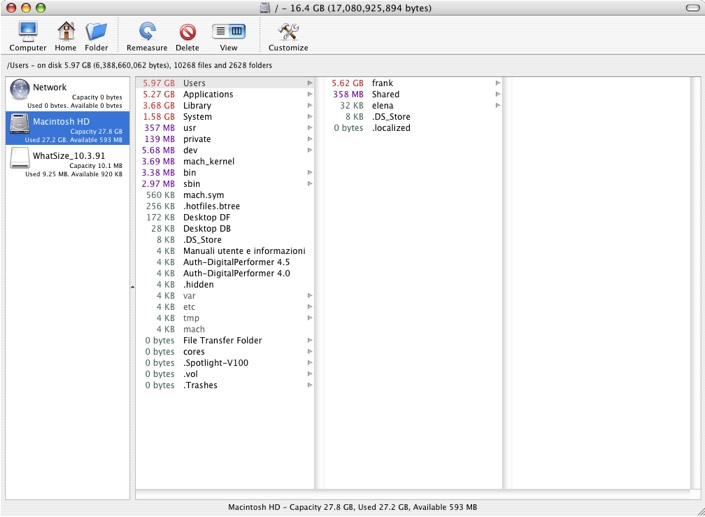
Task: Expand the Library folder arrow
Action: pos(310,105)
